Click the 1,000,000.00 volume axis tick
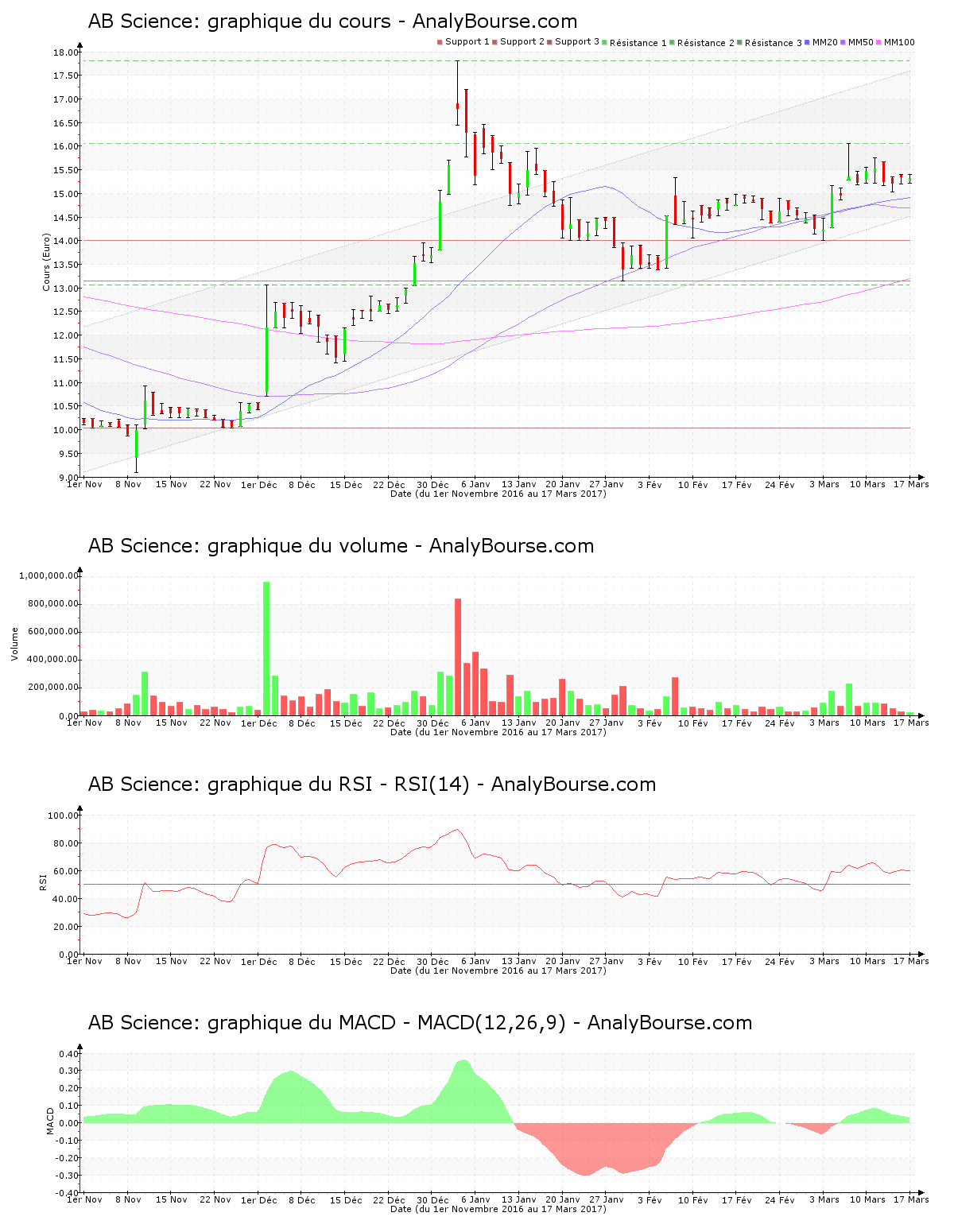Viewport: 954px width, 1232px height. click(48, 575)
